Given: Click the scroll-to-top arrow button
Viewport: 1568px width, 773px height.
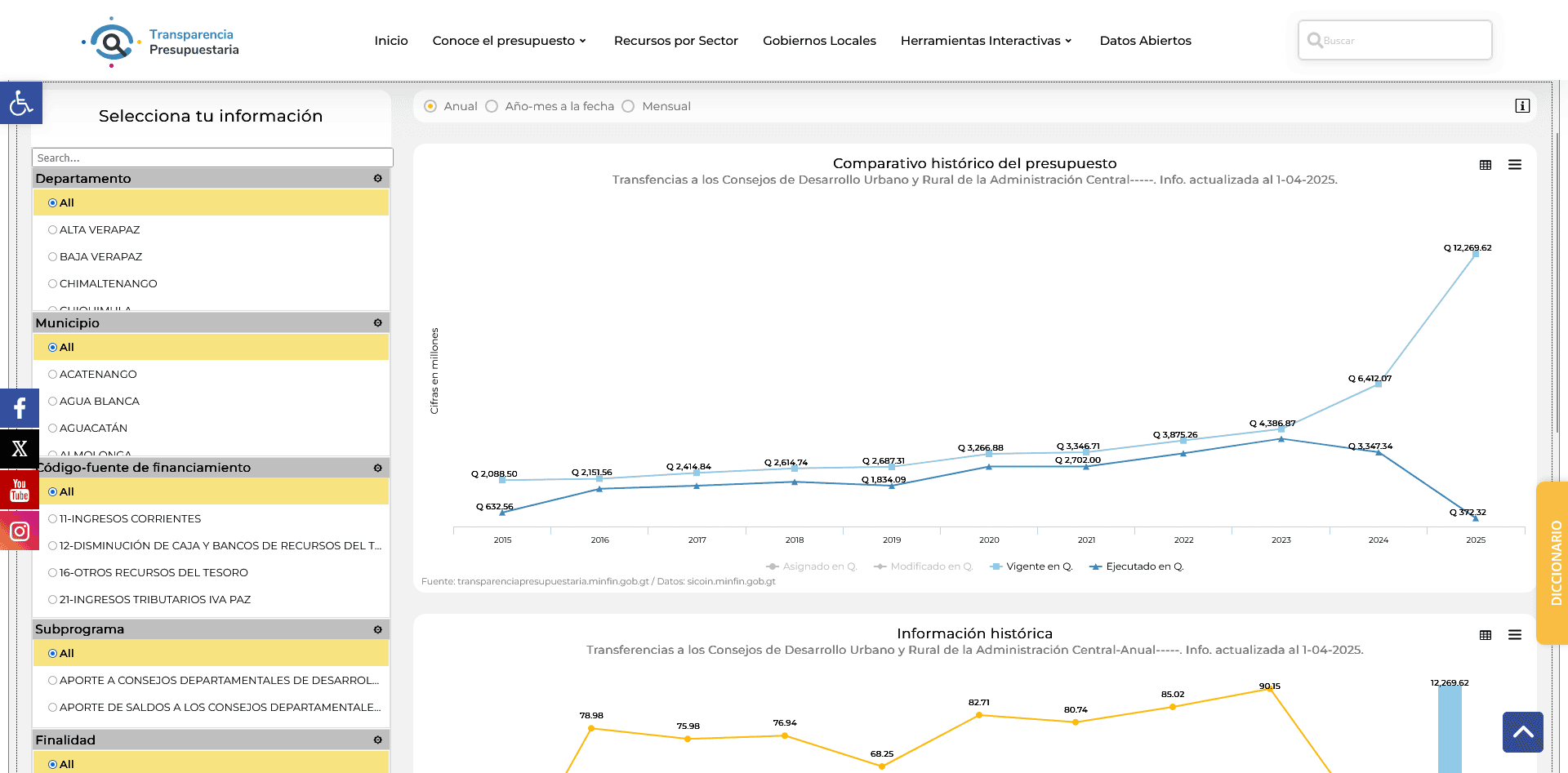Looking at the screenshot, I should 1523,732.
